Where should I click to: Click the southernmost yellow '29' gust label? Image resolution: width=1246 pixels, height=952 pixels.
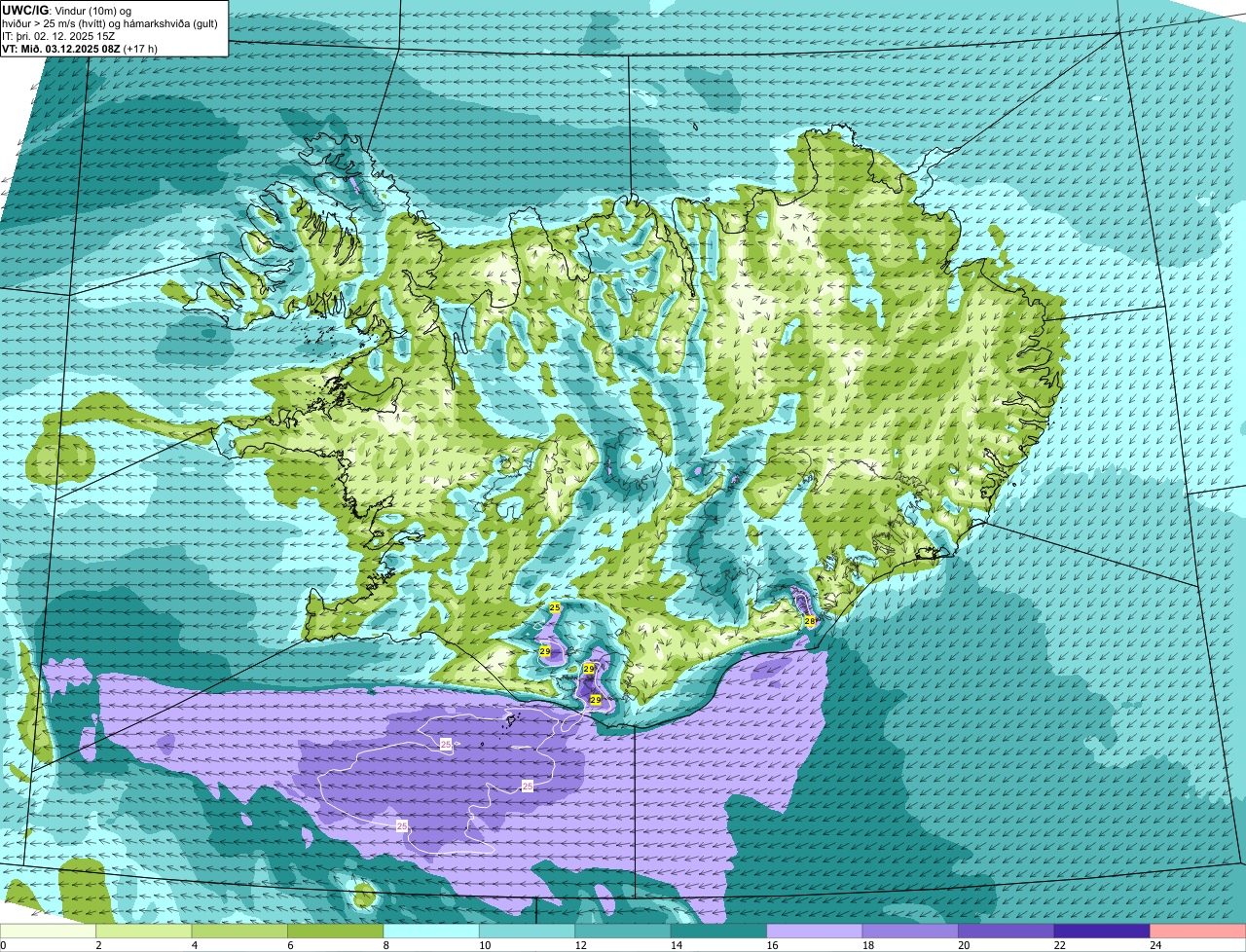(595, 700)
